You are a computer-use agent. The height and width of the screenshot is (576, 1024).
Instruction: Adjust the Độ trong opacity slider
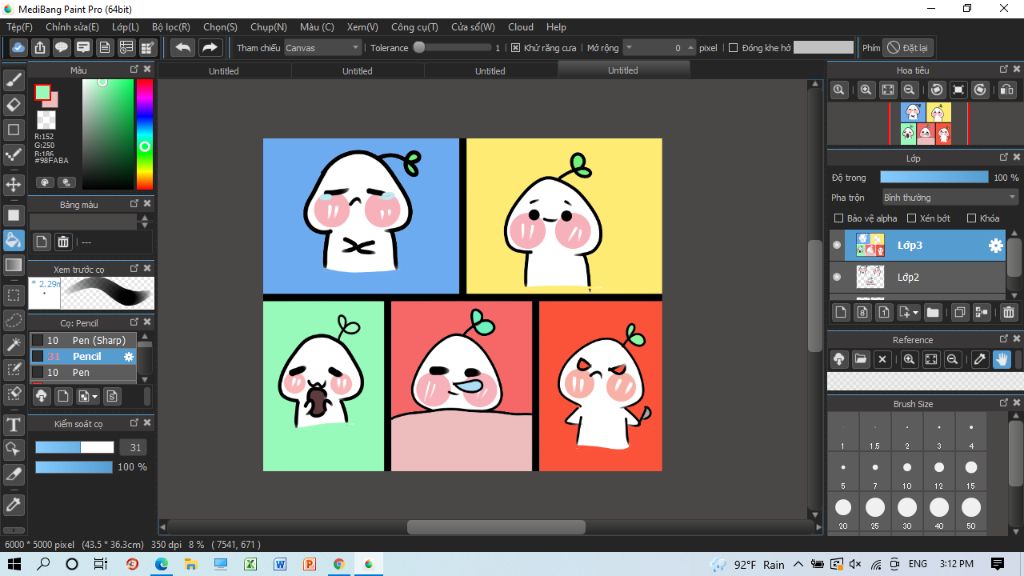point(934,177)
